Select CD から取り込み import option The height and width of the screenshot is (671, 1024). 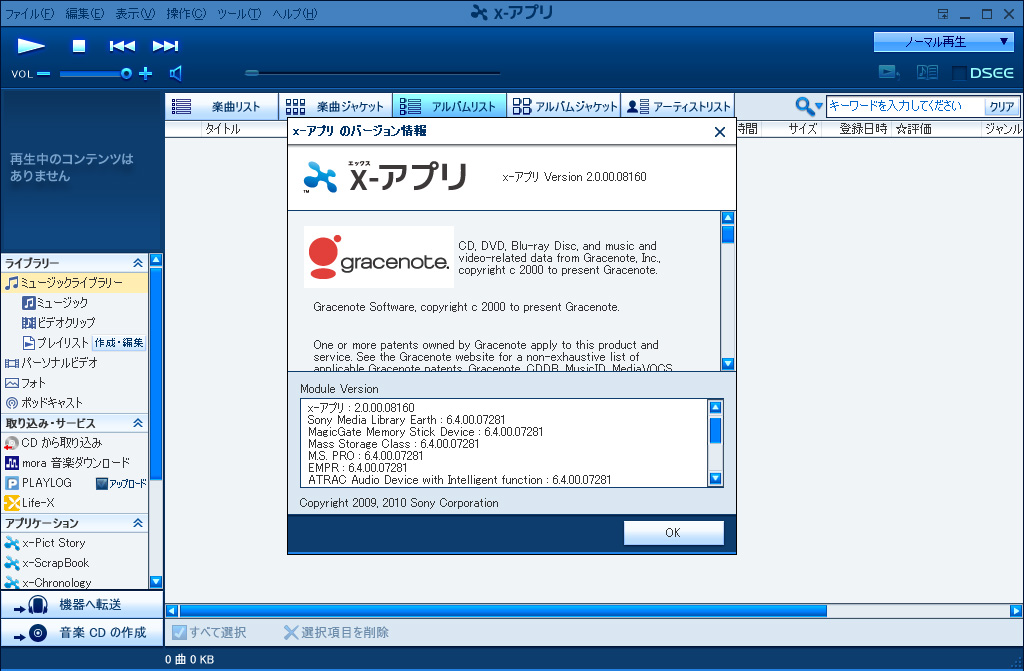point(53,443)
